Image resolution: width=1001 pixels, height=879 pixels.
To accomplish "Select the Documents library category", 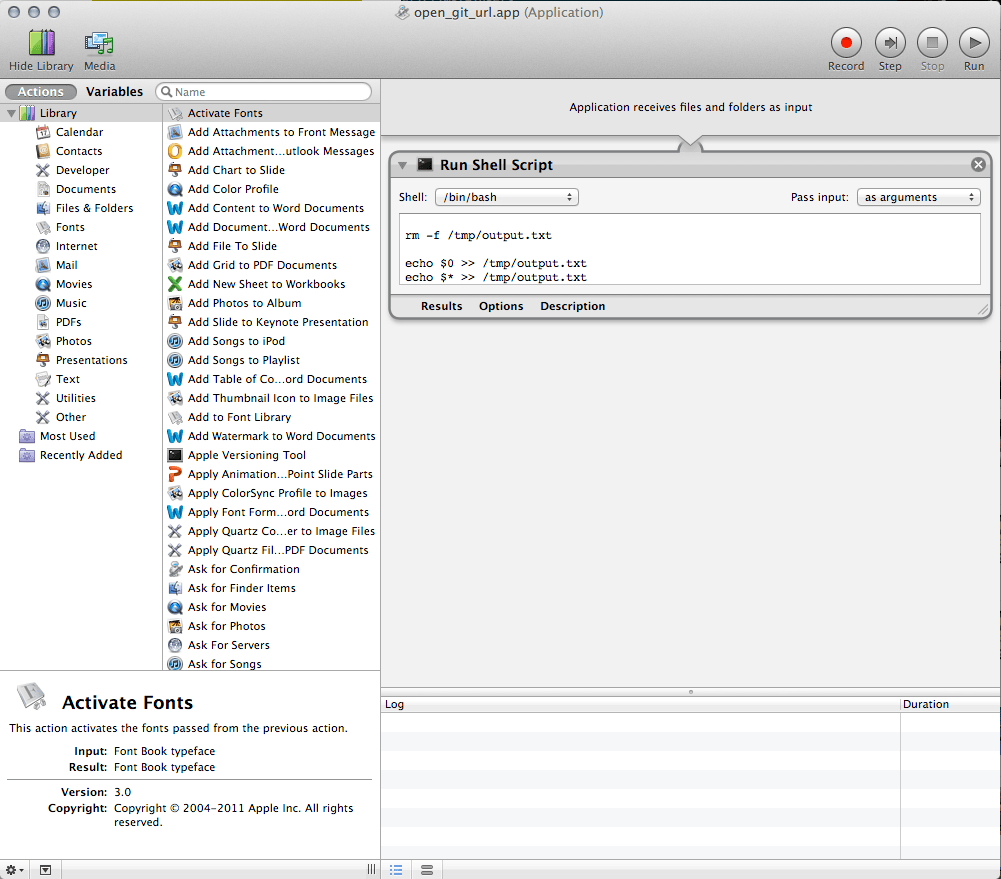I will [x=86, y=190].
